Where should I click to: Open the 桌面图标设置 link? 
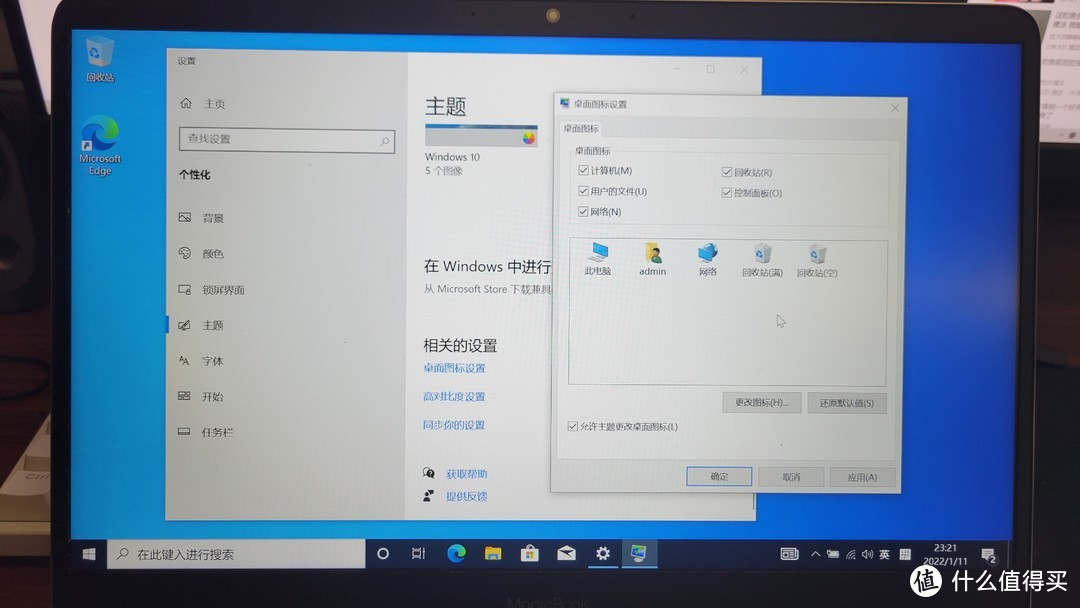pyautogui.click(x=454, y=368)
